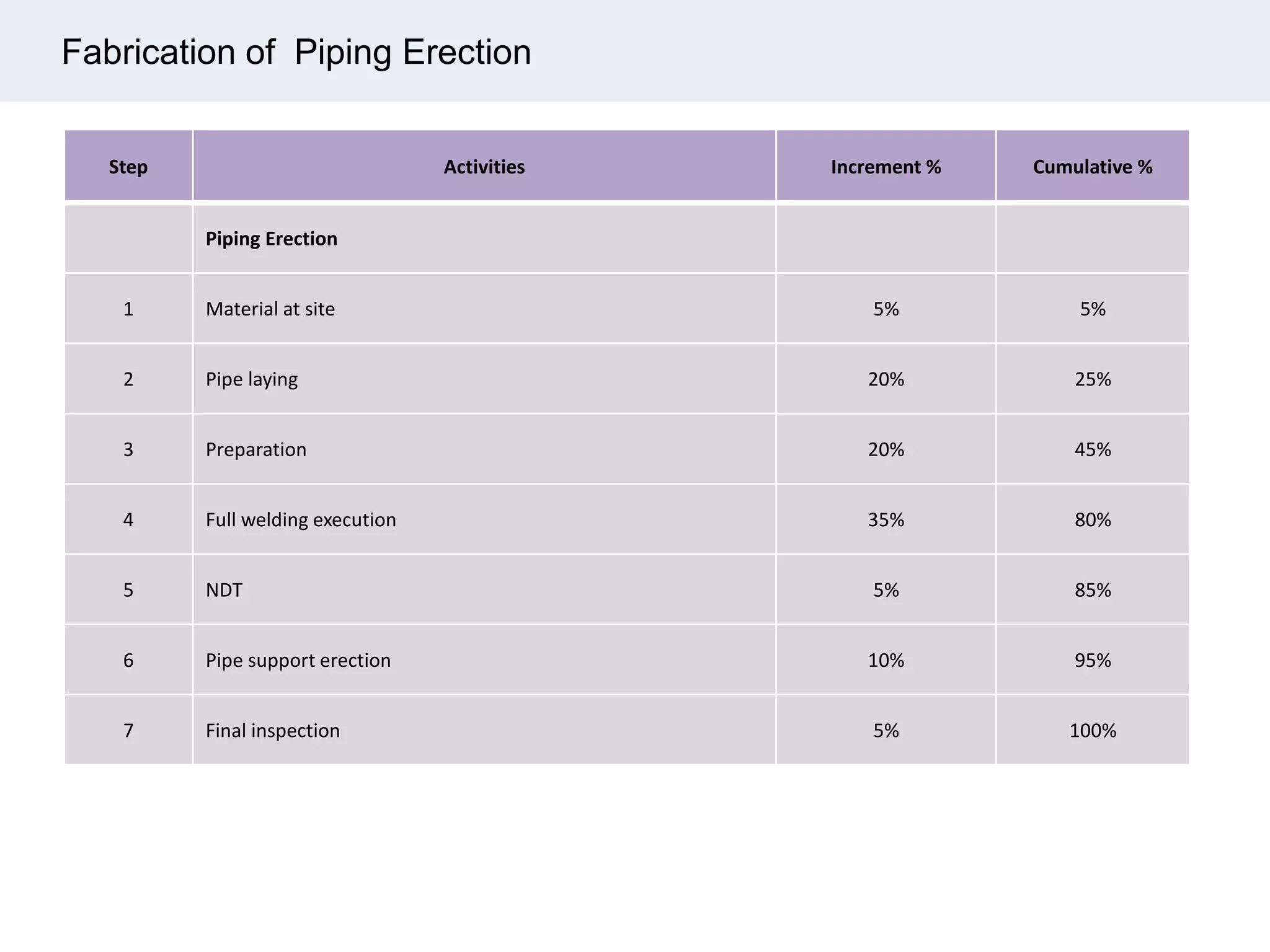Select the bold Piping Erection row label
This screenshot has width=1270, height=952.
coord(272,239)
